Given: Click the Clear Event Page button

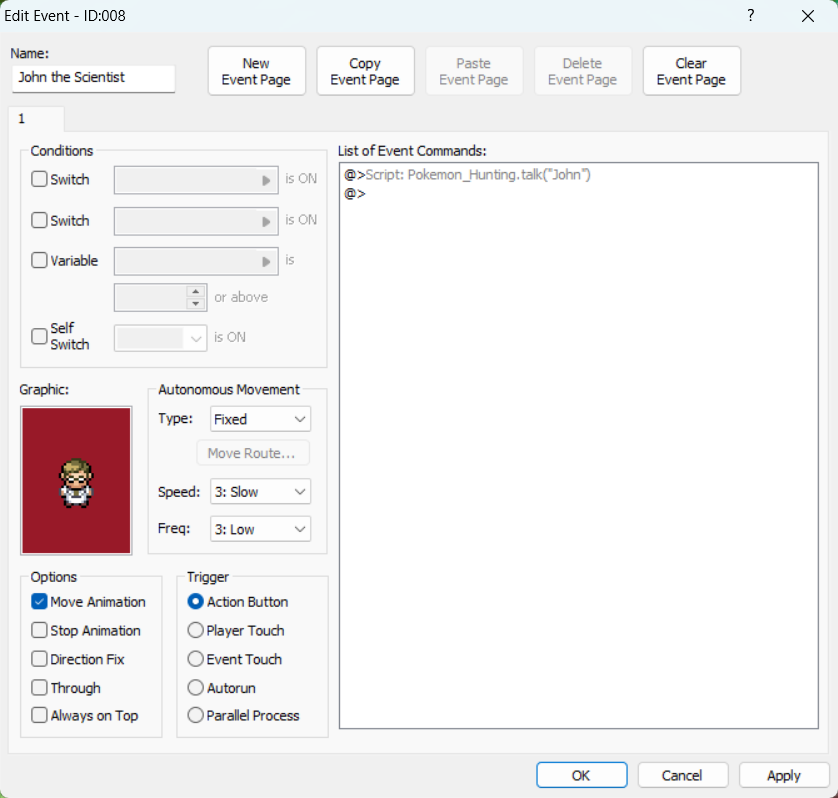Looking at the screenshot, I should [691, 71].
